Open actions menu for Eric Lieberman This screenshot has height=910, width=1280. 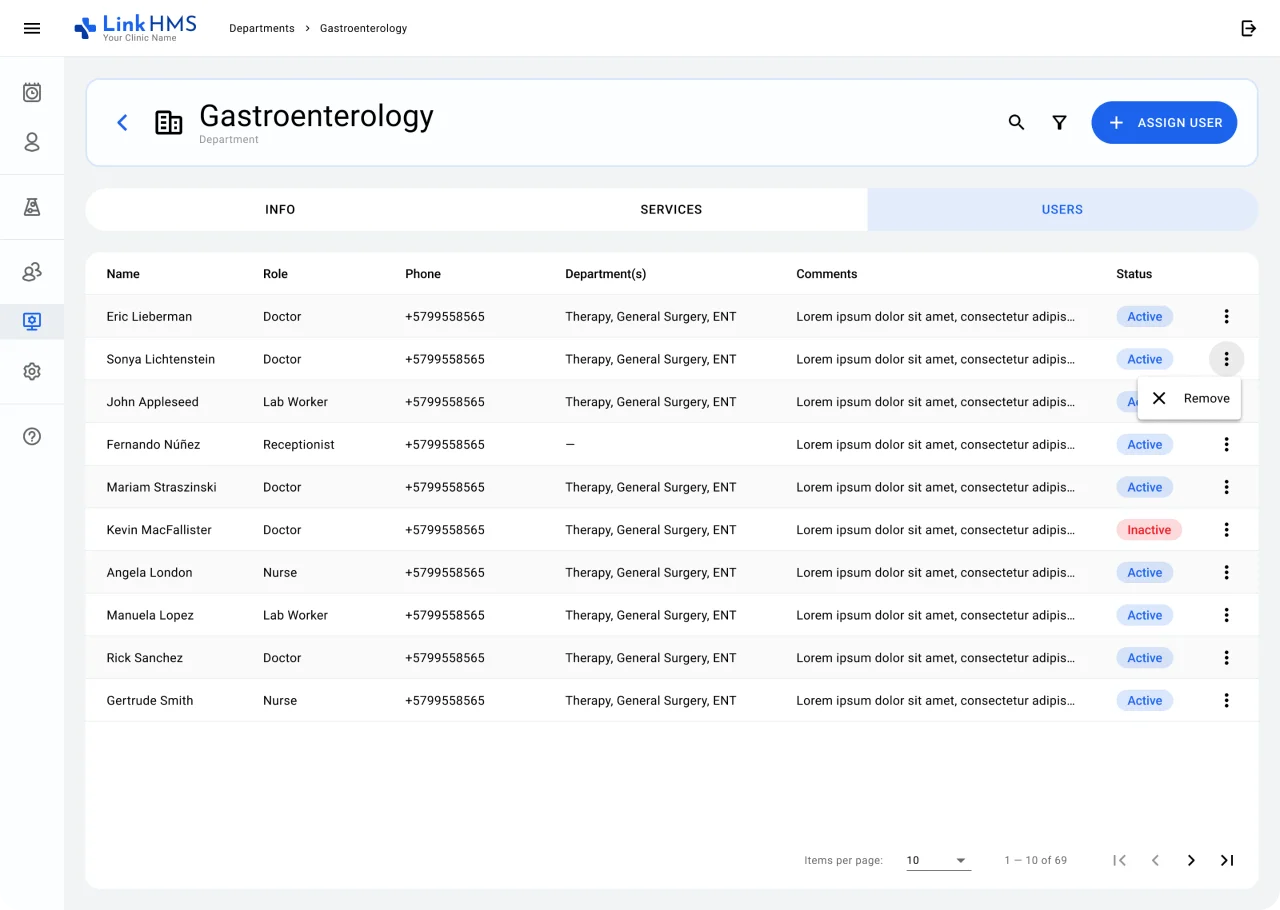click(x=1226, y=316)
